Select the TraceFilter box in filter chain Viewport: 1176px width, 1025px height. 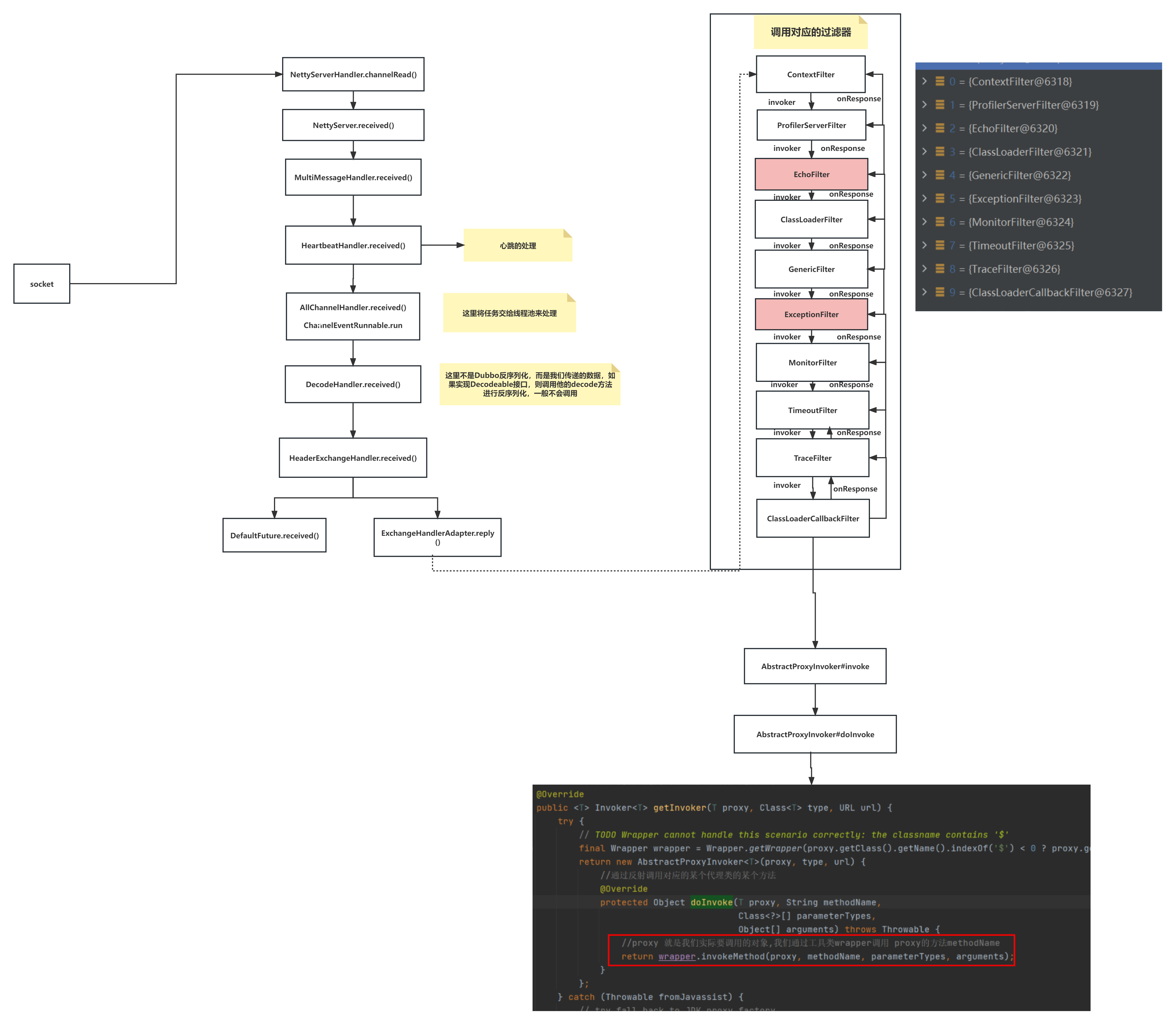813,458
